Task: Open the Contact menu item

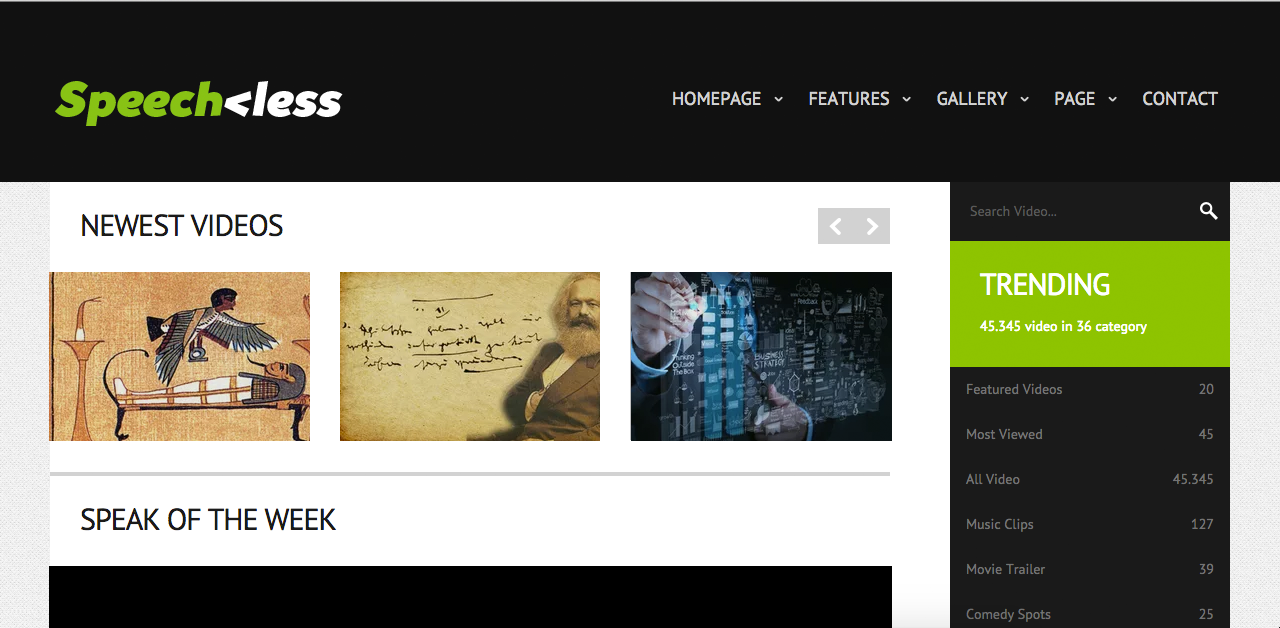Action: click(x=1180, y=99)
